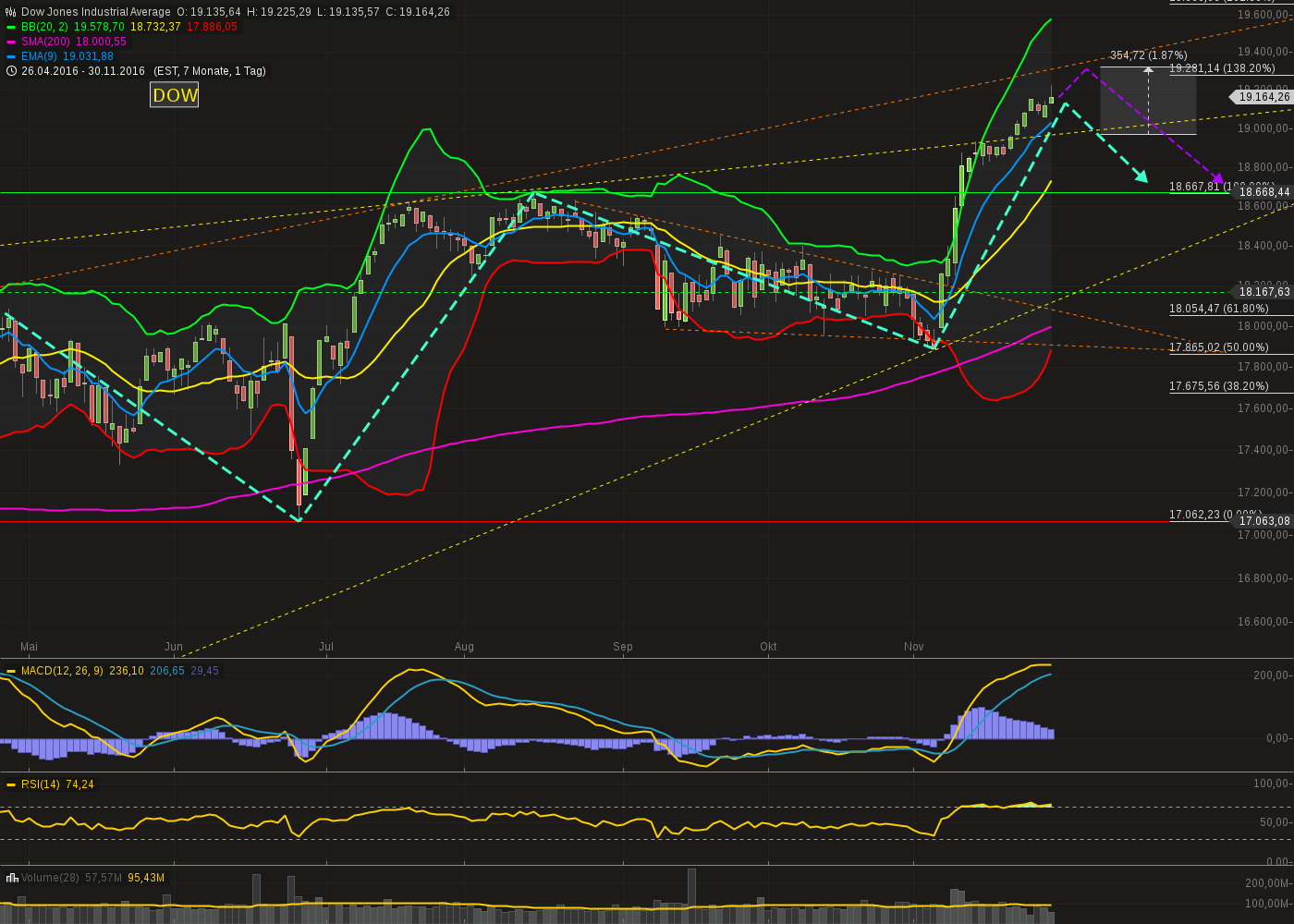Click the magenta SMA(200) legend color marker
Image resolution: width=1294 pixels, height=924 pixels.
click(x=11, y=42)
